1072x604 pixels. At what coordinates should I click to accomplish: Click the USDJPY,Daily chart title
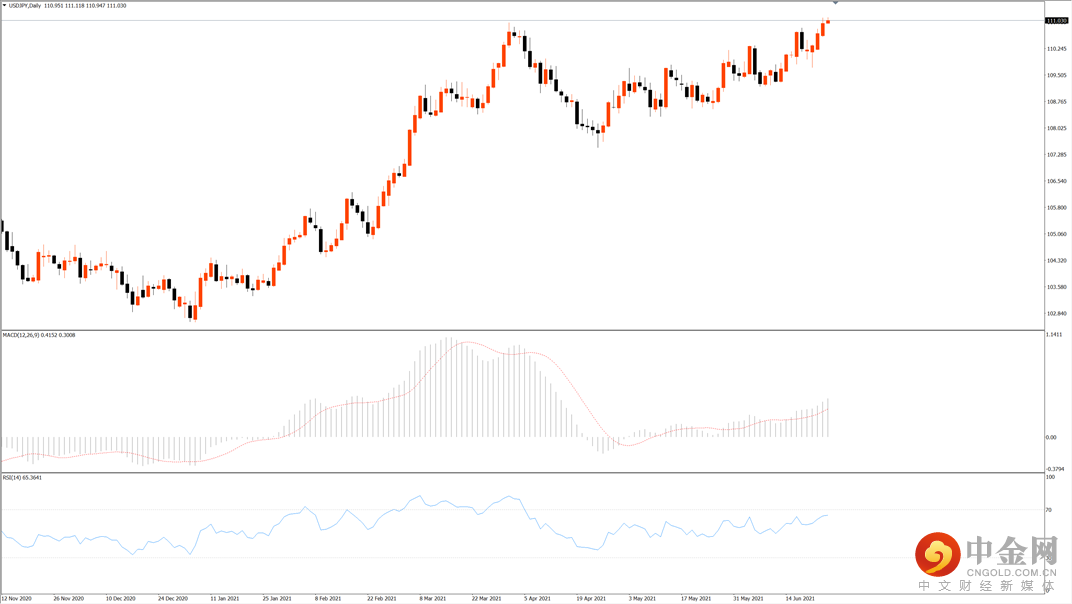click(x=25, y=5)
